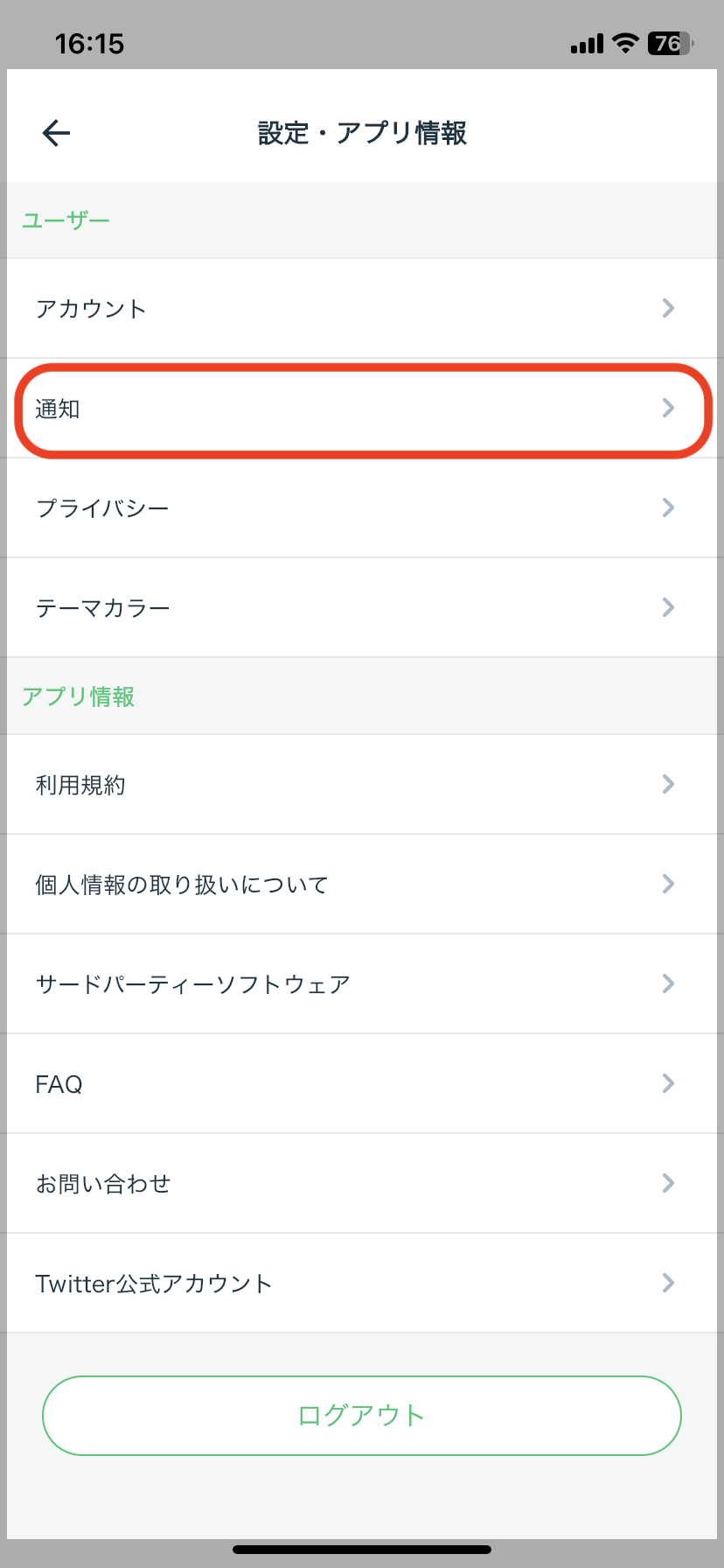Expand the FAQ row chevron
Image resolution: width=724 pixels, height=1568 pixels.
pos(668,1083)
